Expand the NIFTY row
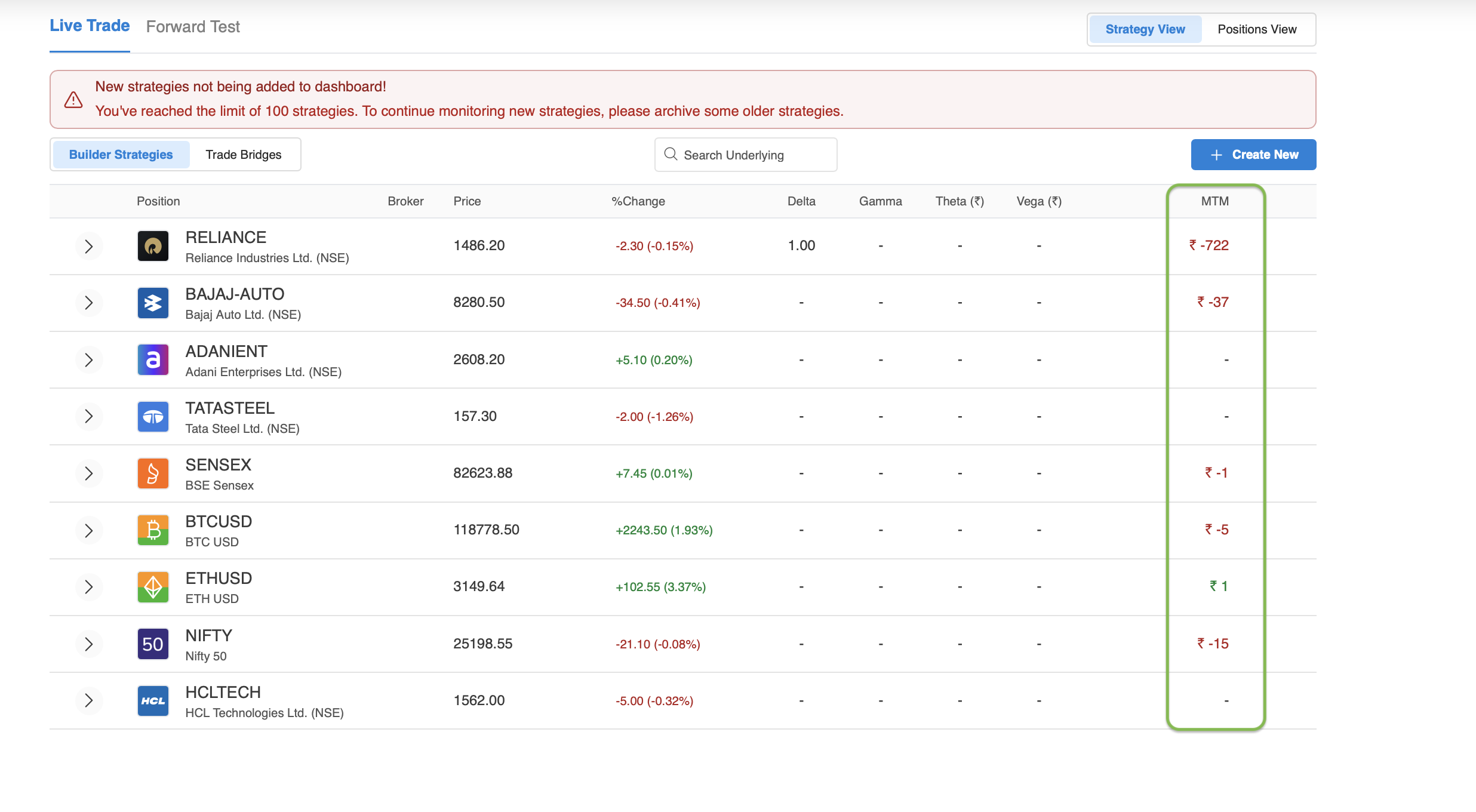 [89, 644]
